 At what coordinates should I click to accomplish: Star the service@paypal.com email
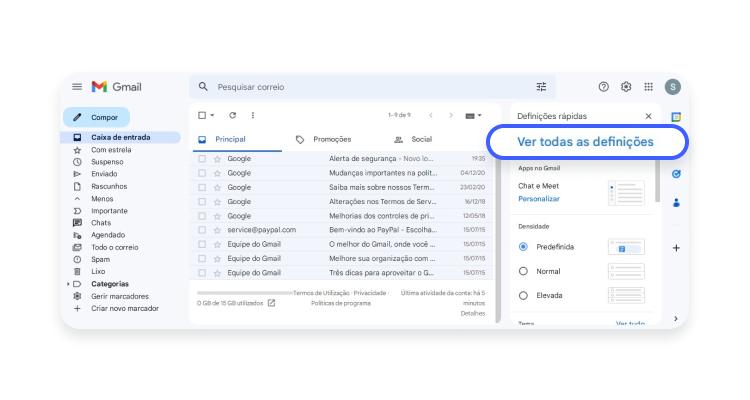pyautogui.click(x=217, y=230)
